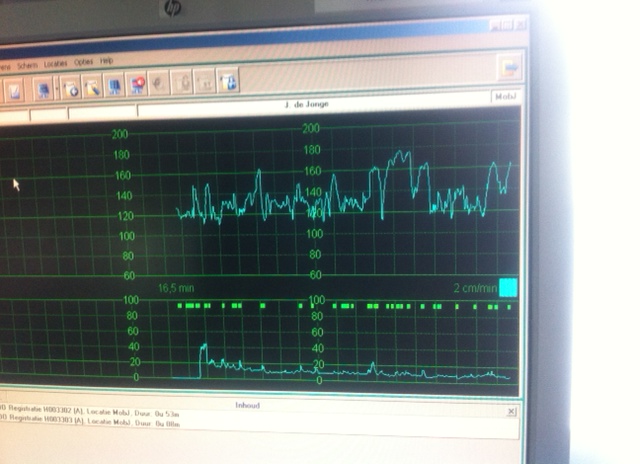Image resolution: width=640 pixels, height=464 pixels.
Task: Open the Opties menu
Action: pyautogui.click(x=83, y=62)
